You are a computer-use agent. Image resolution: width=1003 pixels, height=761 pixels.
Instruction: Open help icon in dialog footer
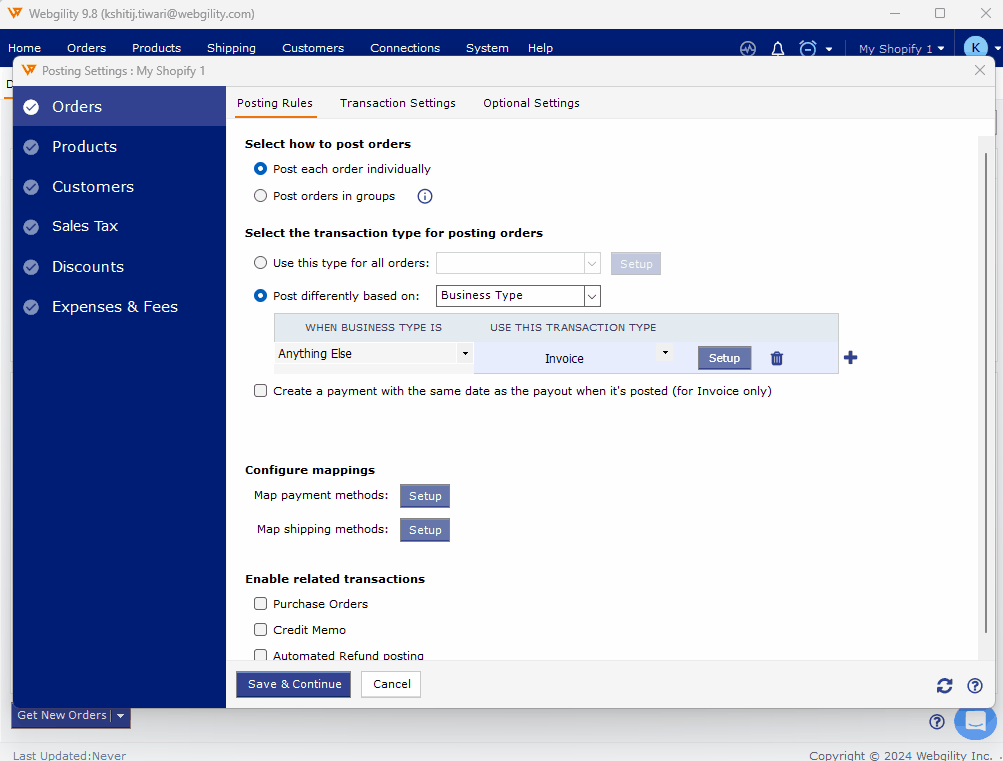pyautogui.click(x=975, y=685)
